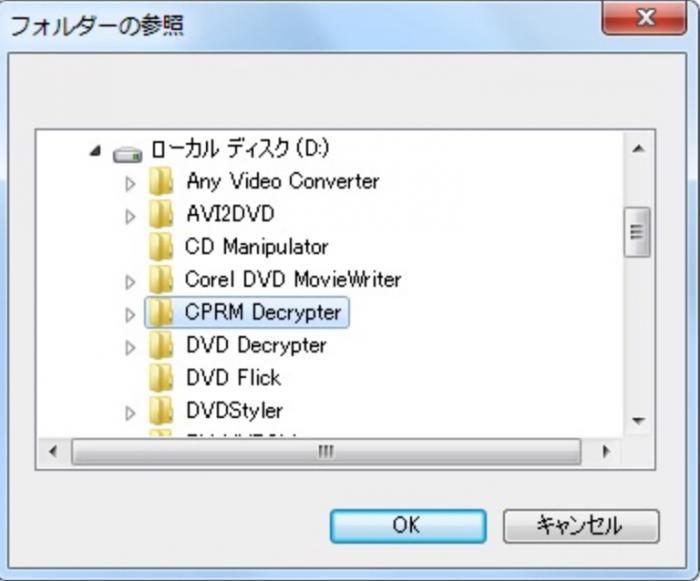The image size is (700, 581).
Task: Collapse the Local Disk (D:) tree node
Action: [95, 151]
